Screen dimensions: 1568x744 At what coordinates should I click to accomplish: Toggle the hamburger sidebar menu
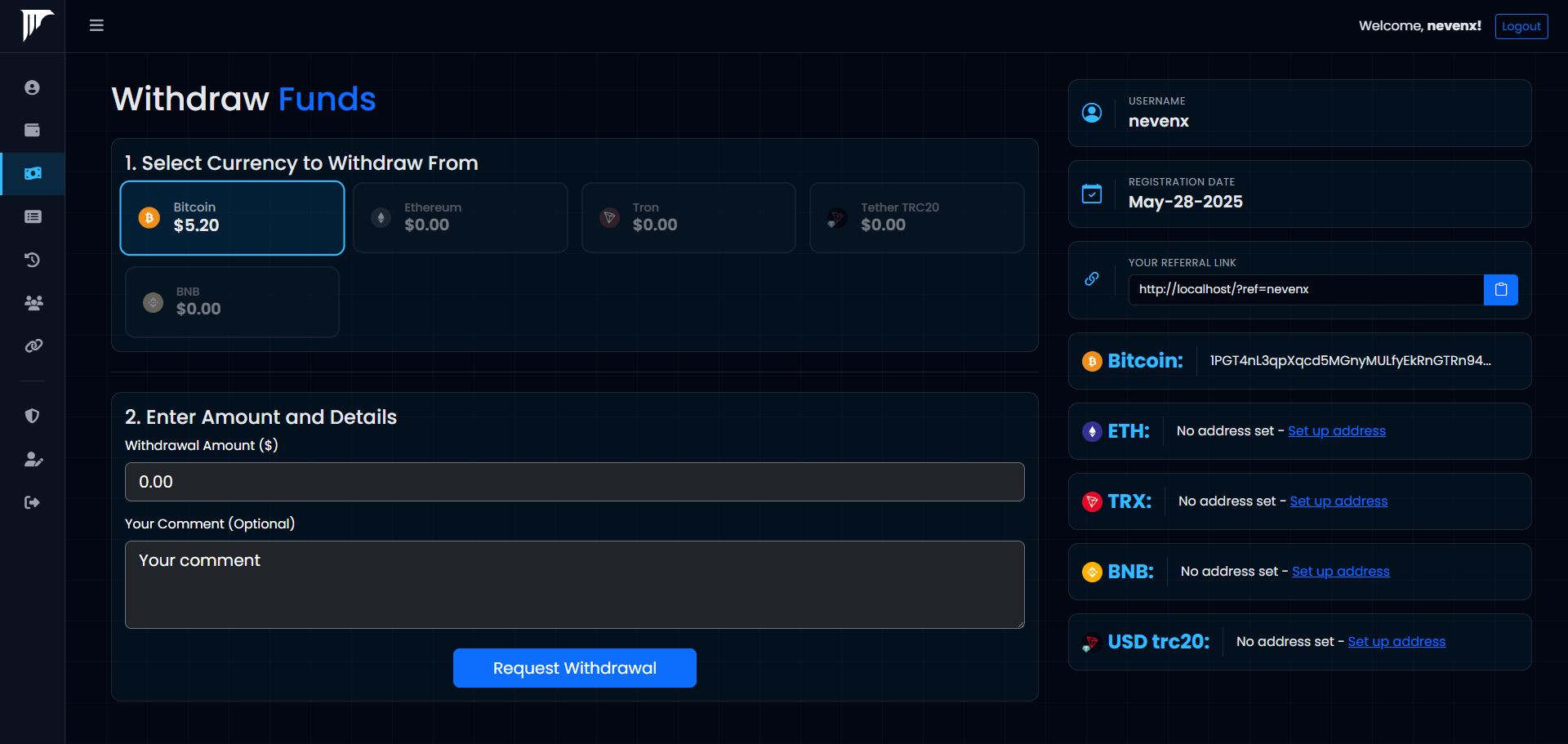point(96,25)
